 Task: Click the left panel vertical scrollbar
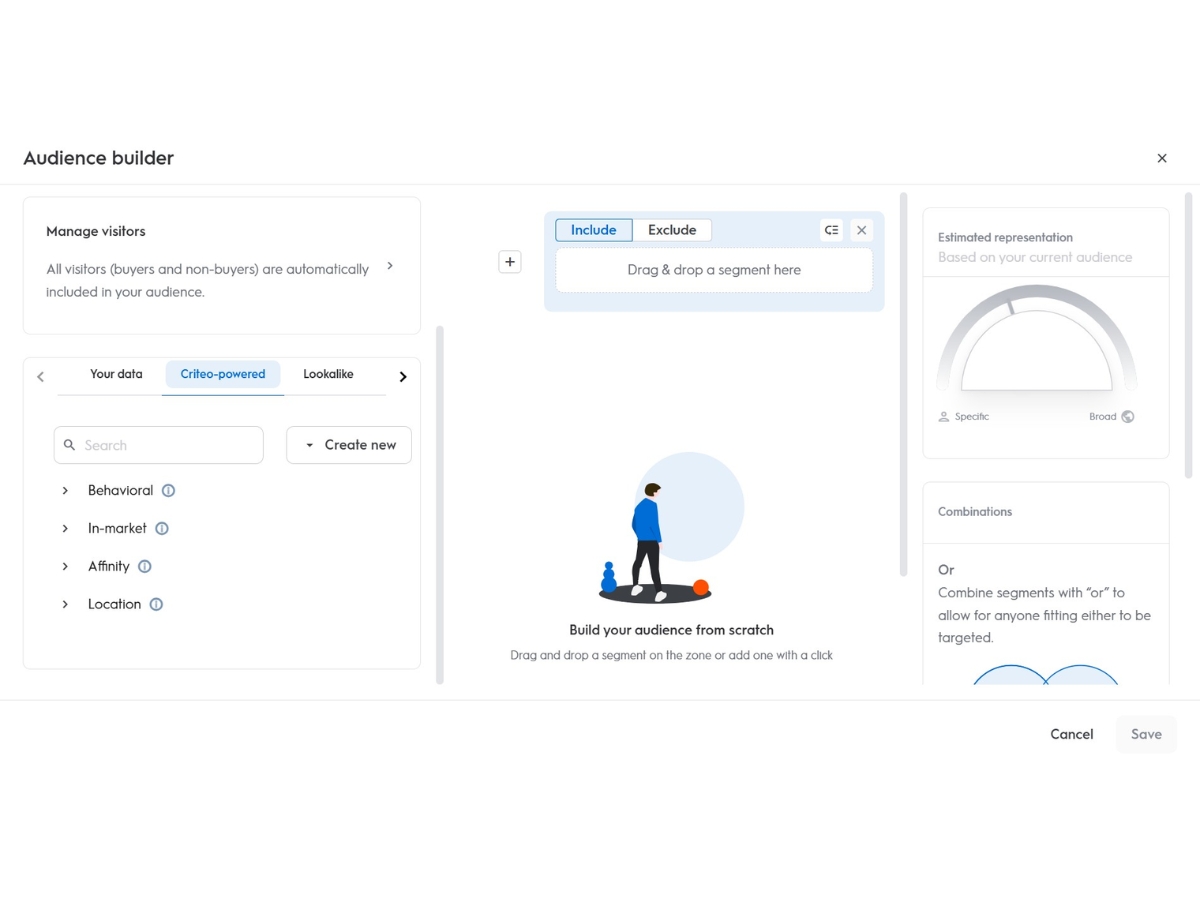pos(440,504)
